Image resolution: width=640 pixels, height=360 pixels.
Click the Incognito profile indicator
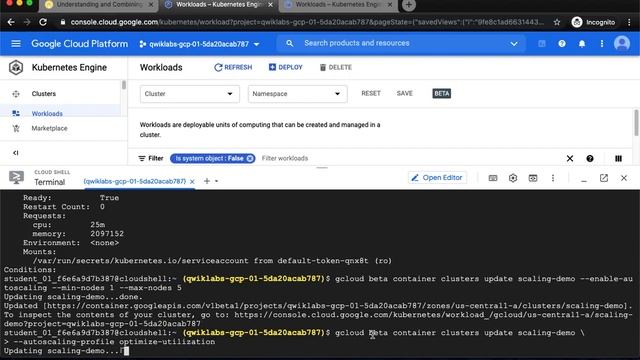click(x=593, y=22)
